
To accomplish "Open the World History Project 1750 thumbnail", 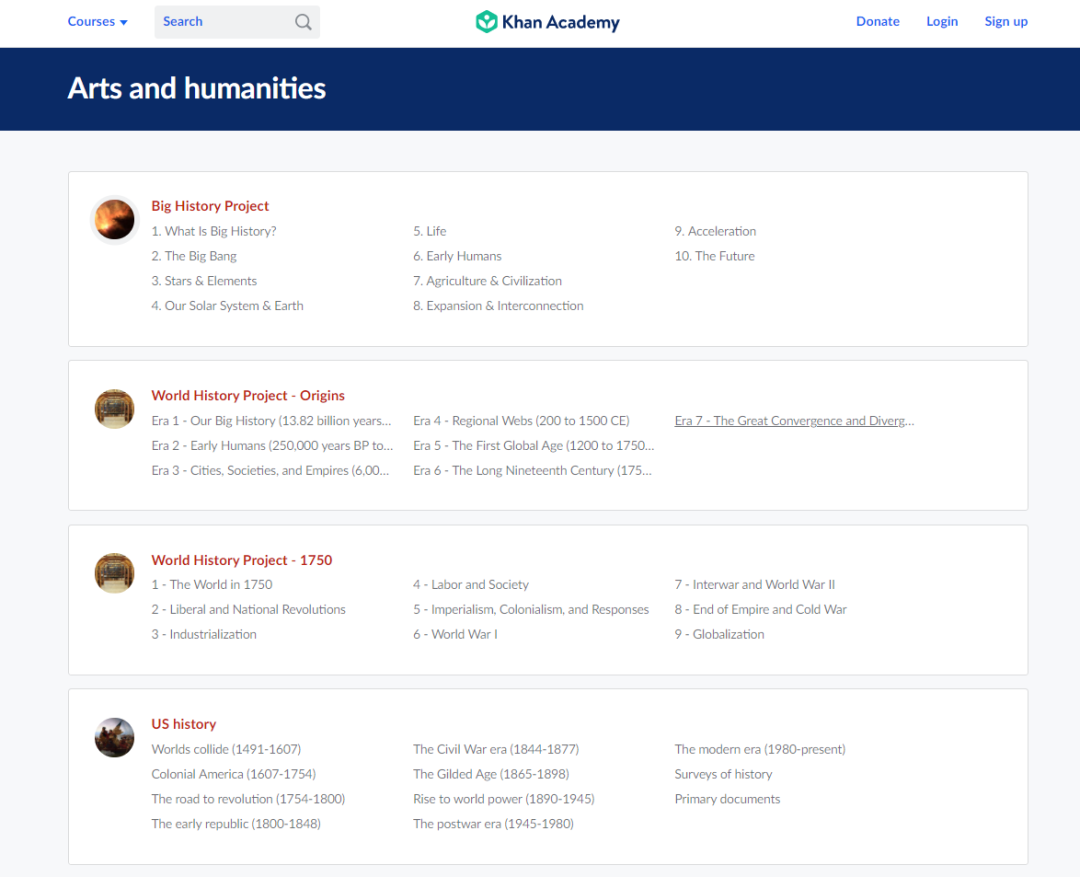I will click(114, 573).
